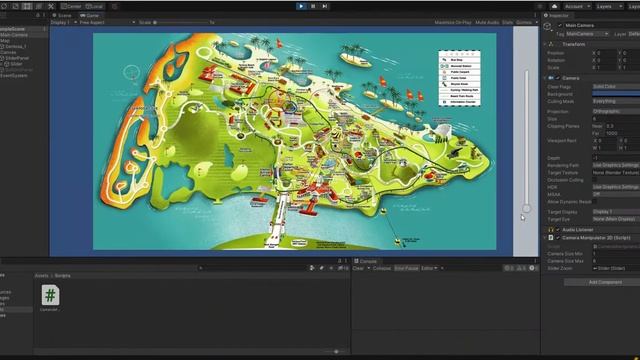Toggle Error Pause in Console

tap(406, 268)
